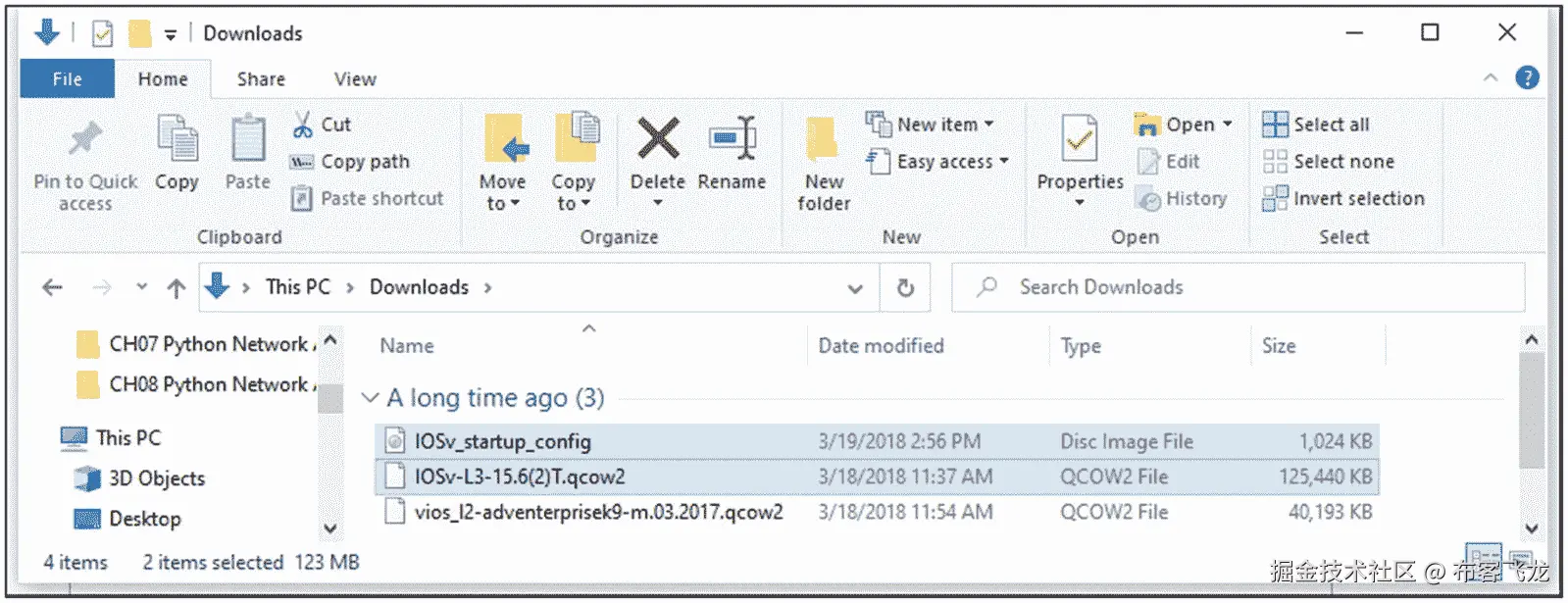The height and width of the screenshot is (603, 1568).
Task: Click Invert selection
Action: pyautogui.click(x=1343, y=199)
